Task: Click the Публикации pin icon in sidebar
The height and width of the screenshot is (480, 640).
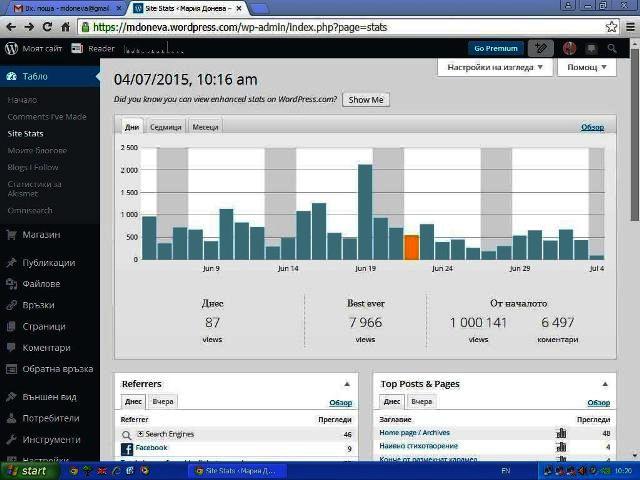Action: [11, 263]
